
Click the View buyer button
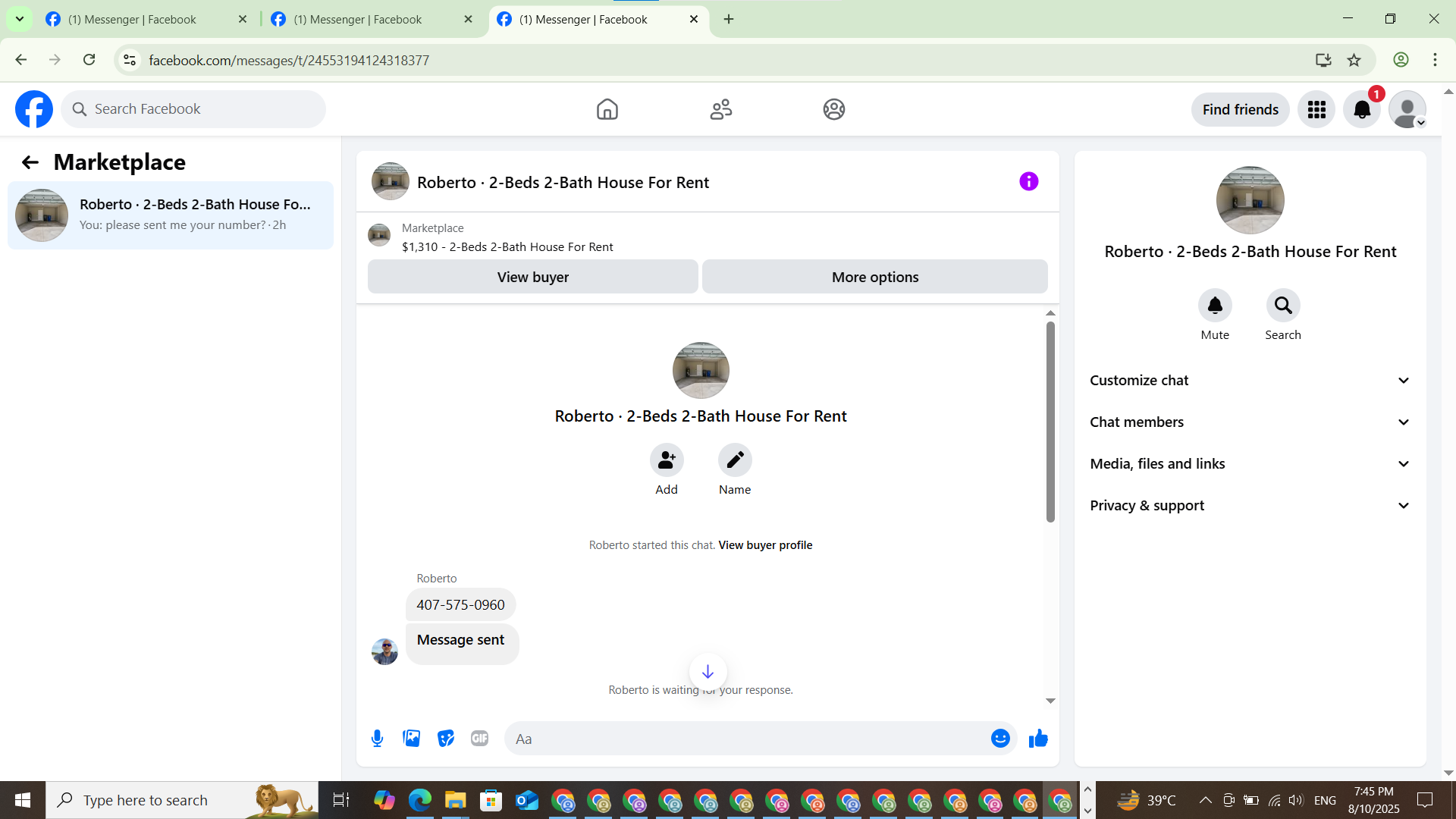coord(532,277)
